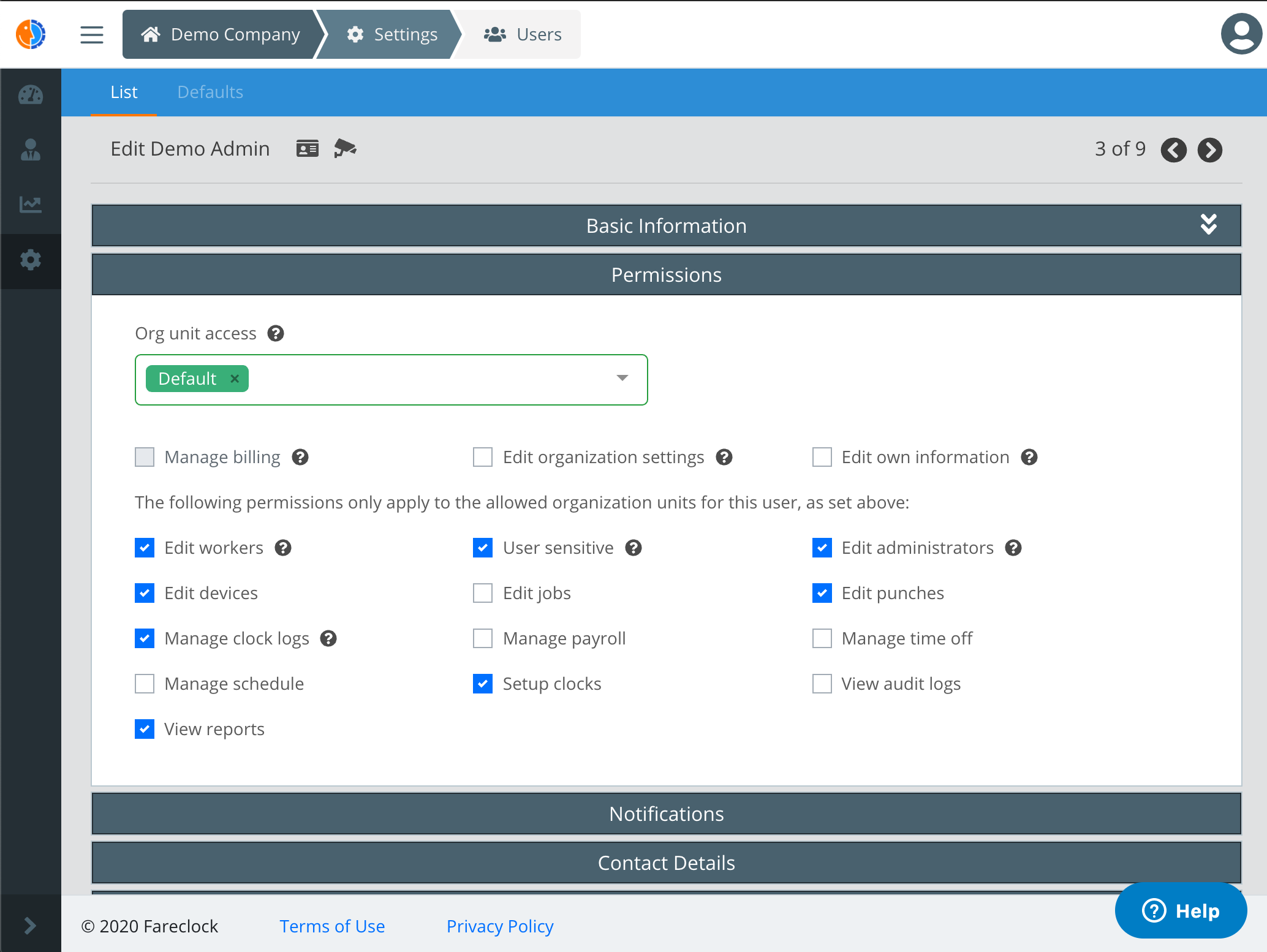
Task: Go to the previous user record
Action: (1174, 150)
